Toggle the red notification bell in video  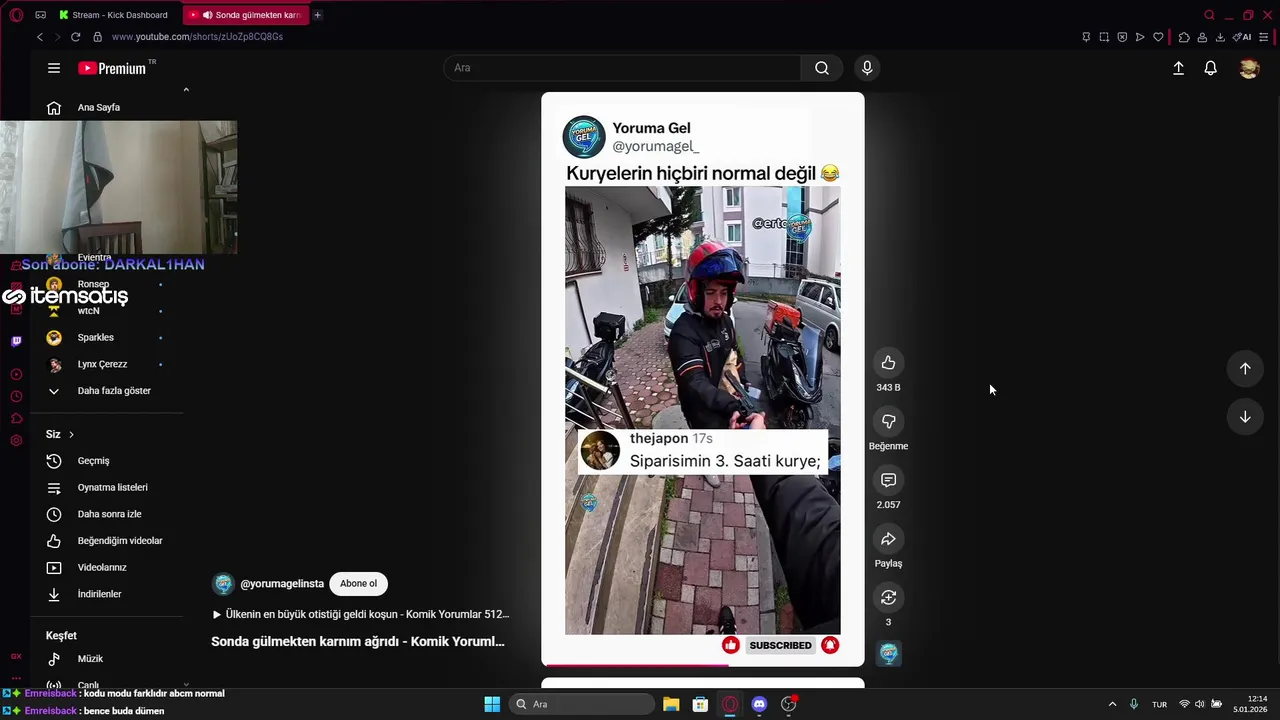tap(830, 646)
